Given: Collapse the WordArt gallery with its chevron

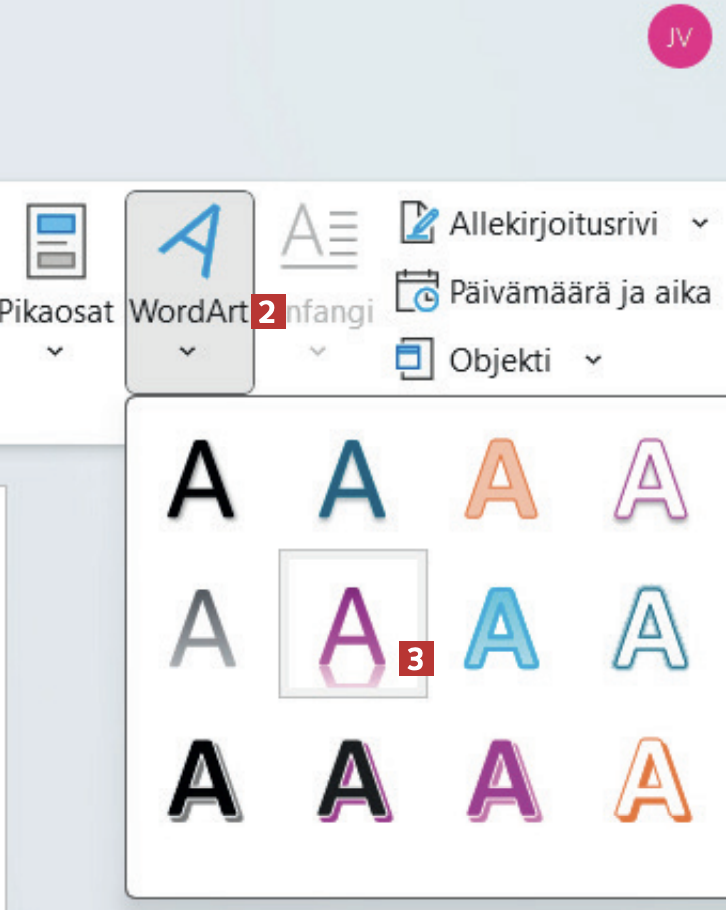Looking at the screenshot, I should [189, 352].
